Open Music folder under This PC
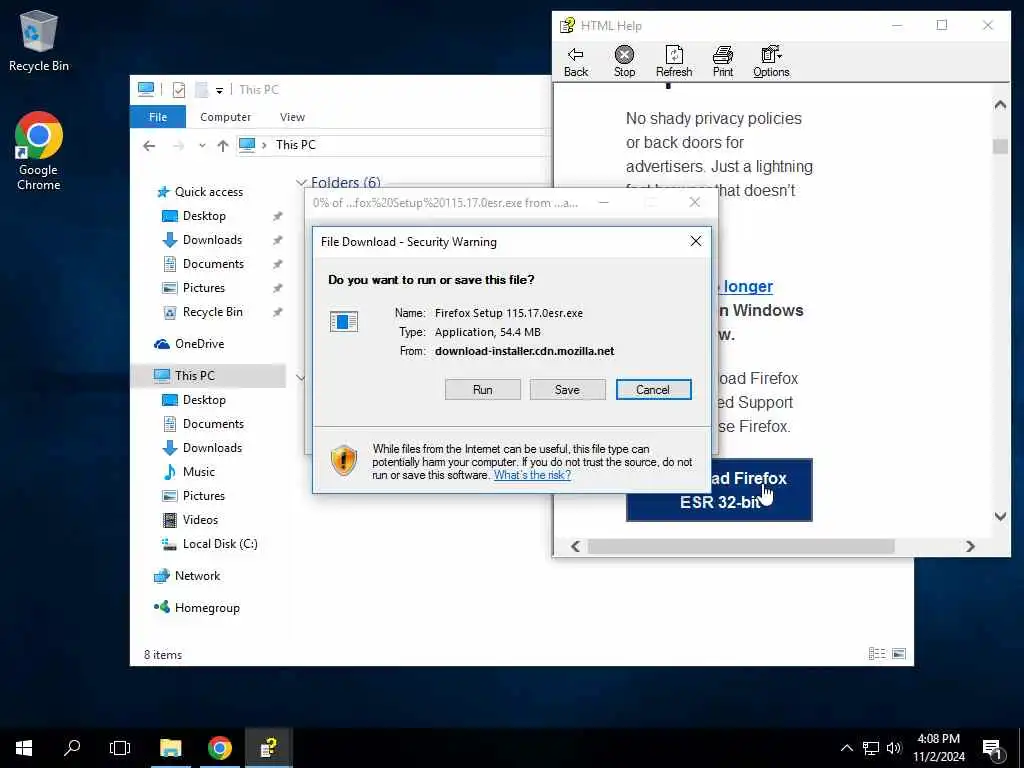This screenshot has width=1024, height=768. (199, 472)
